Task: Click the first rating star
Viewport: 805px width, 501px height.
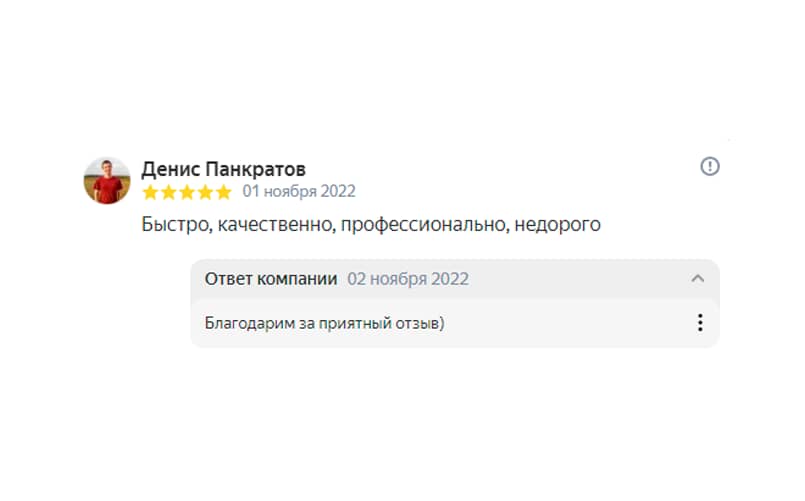Action: coord(151,192)
